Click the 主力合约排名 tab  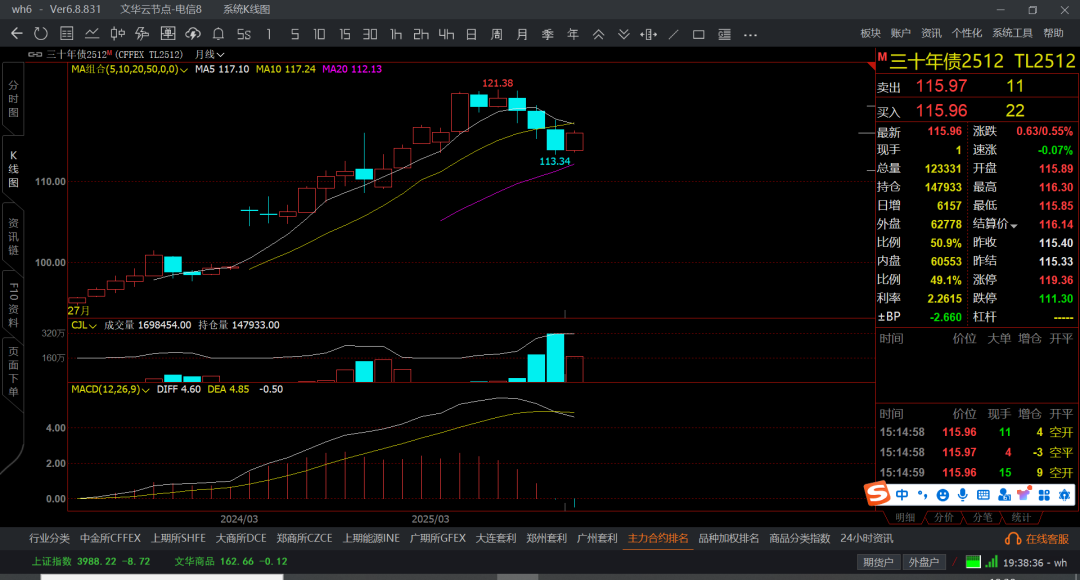point(658,539)
